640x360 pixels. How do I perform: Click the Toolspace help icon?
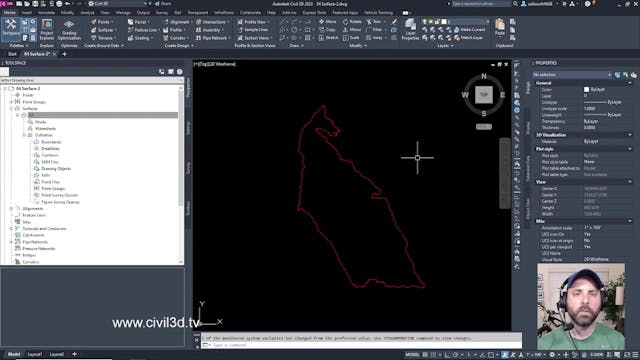tap(180, 72)
